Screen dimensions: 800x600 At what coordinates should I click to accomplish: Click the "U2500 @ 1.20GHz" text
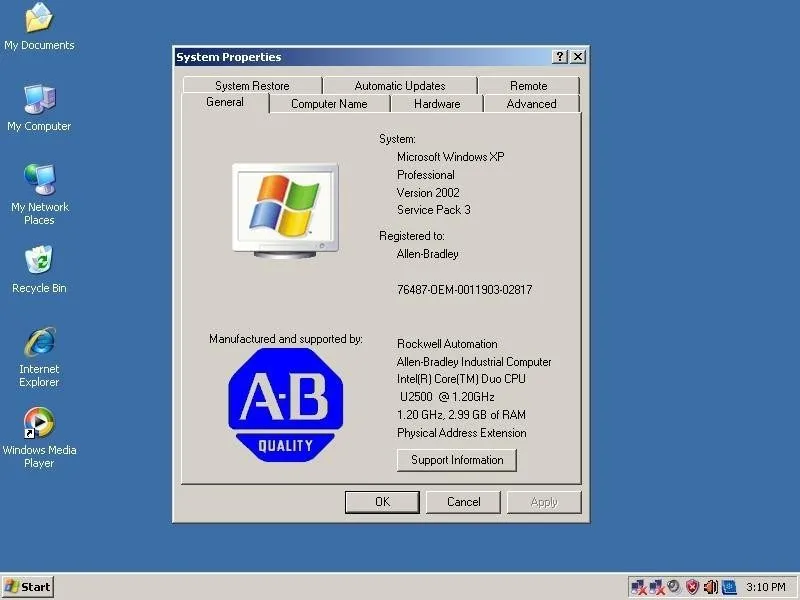tap(447, 397)
